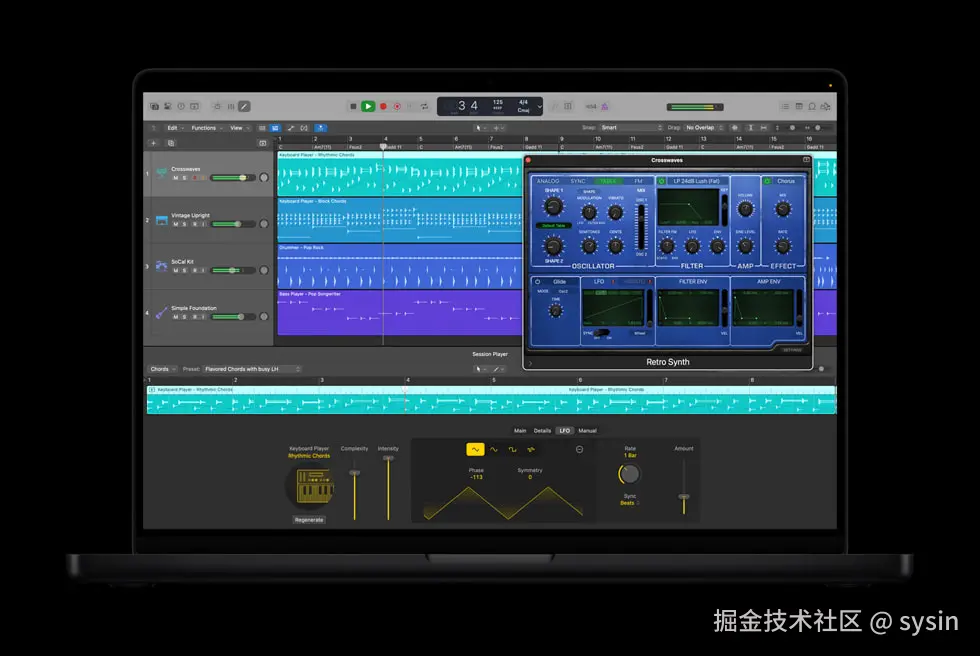The width and height of the screenshot is (980, 656).
Task: Open the Sync Beats dropdown
Action: pos(629,503)
